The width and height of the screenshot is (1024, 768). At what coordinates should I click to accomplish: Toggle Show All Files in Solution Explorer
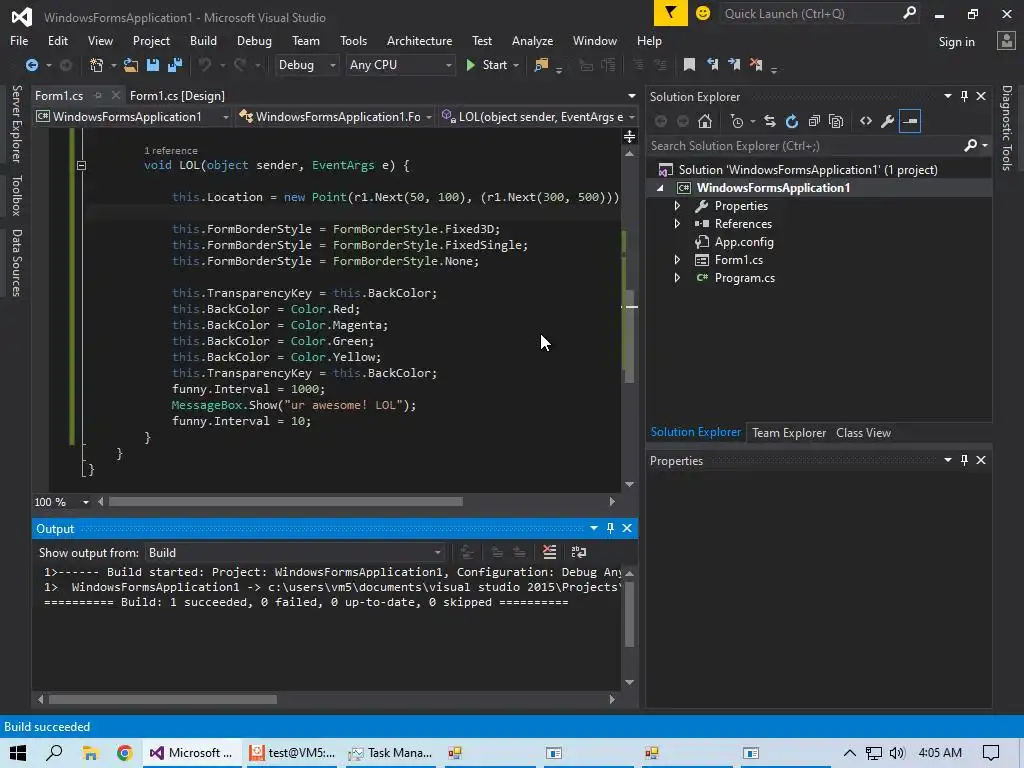[836, 121]
